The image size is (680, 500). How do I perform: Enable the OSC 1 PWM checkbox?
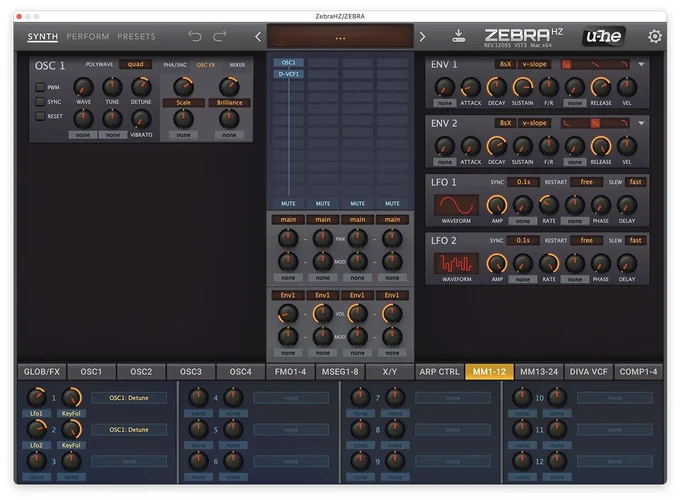40,87
